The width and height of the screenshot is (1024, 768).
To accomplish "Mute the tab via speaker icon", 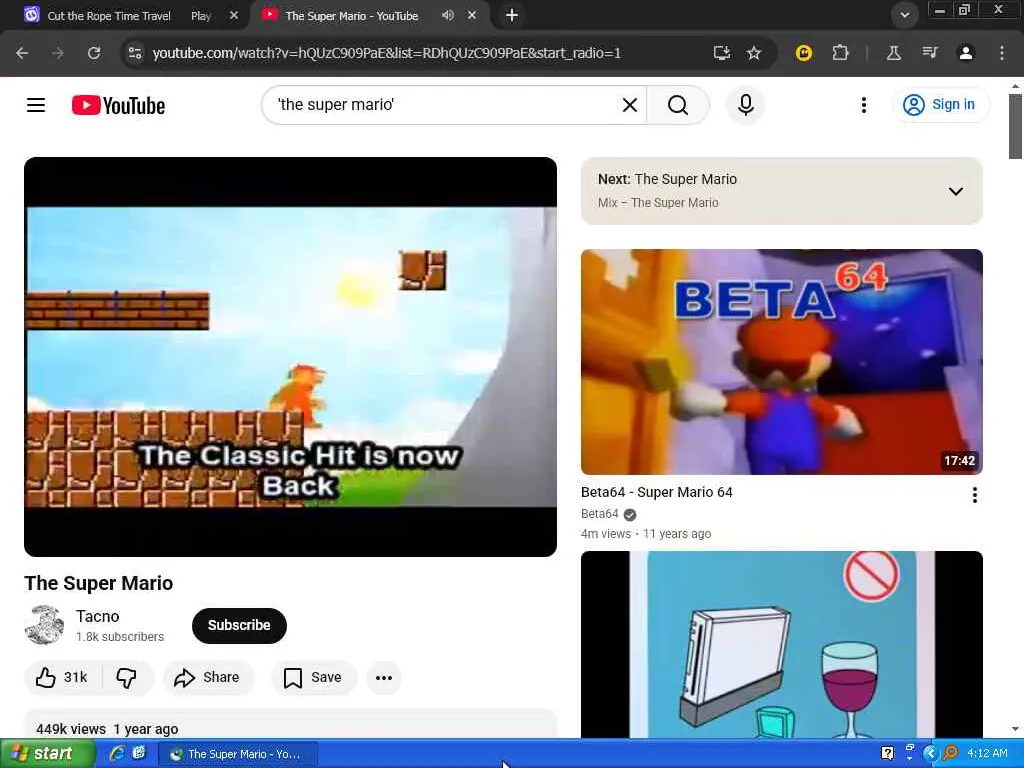I will 447,15.
